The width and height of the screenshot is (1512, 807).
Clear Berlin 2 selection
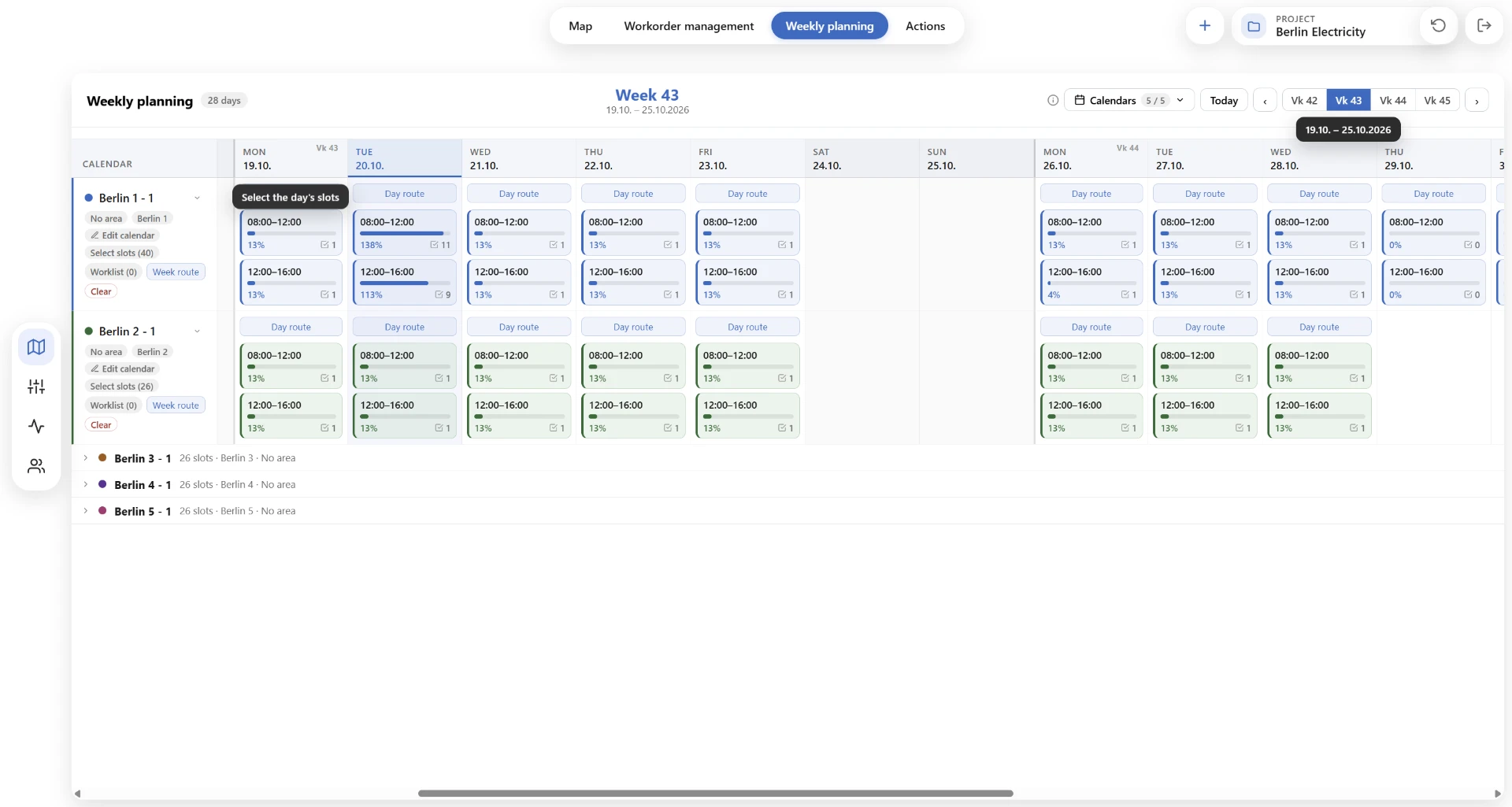click(x=101, y=425)
